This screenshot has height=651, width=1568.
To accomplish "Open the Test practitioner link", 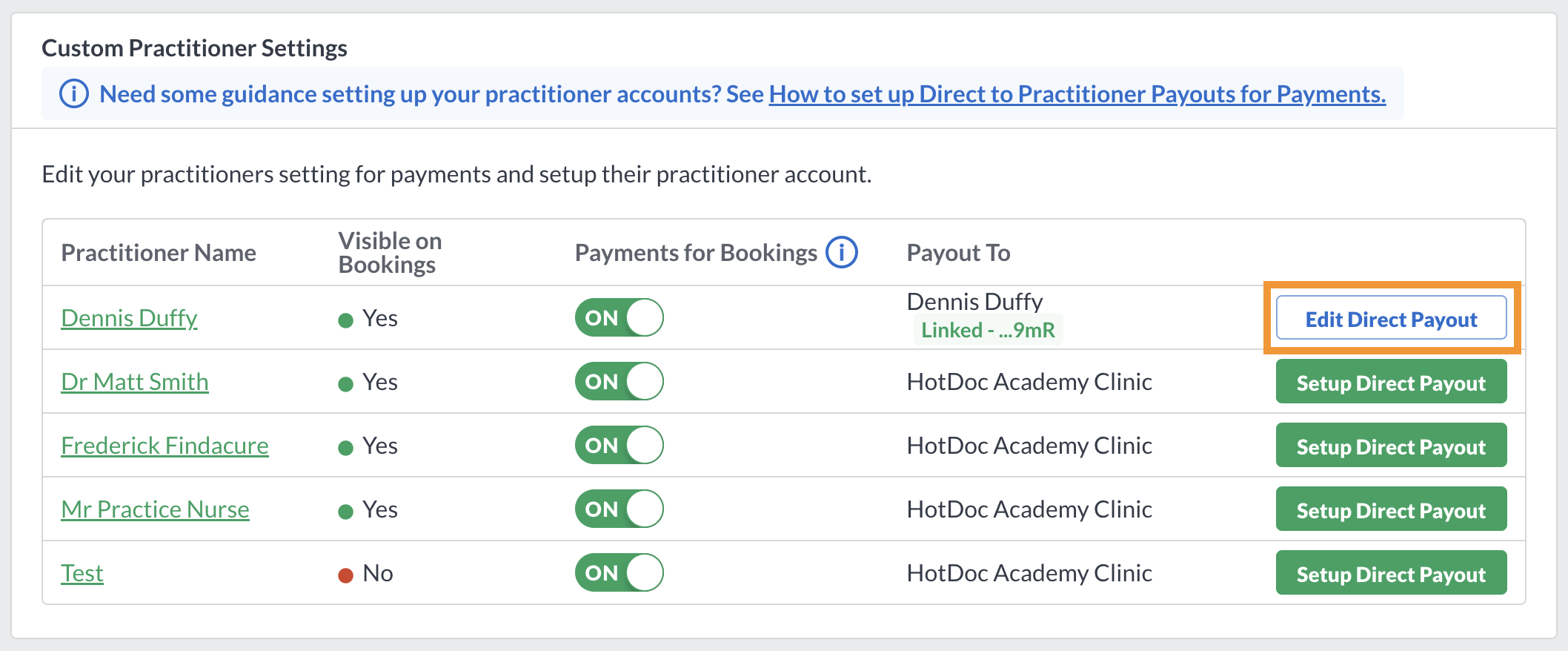I will pos(82,573).
